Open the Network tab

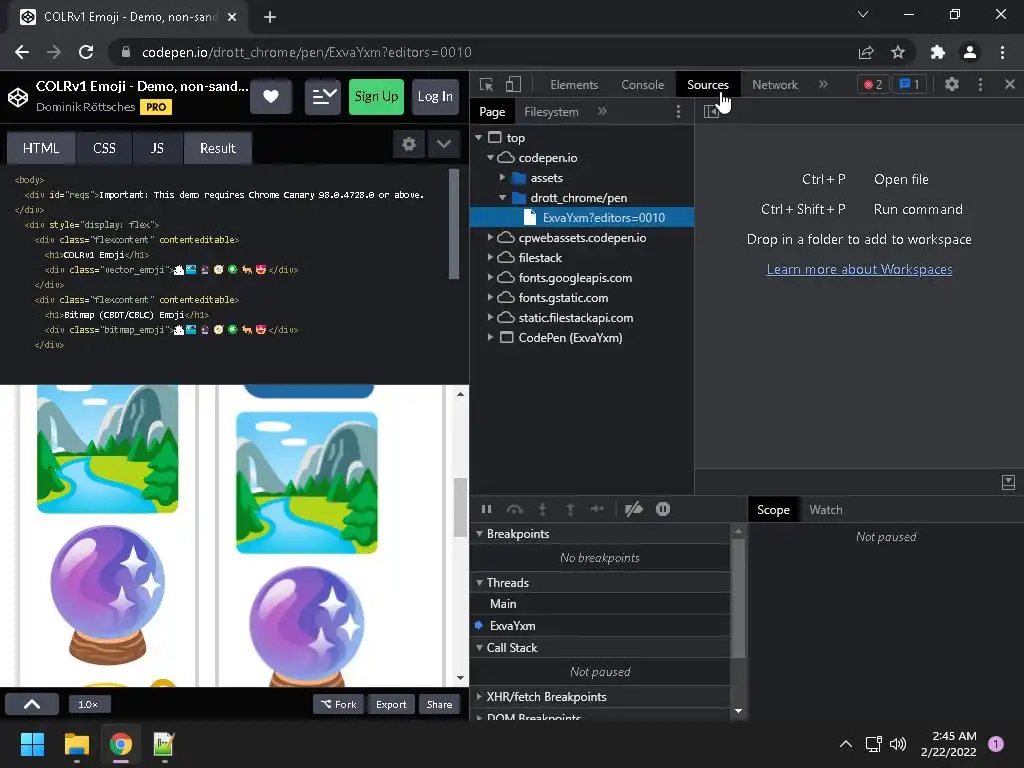pos(775,84)
